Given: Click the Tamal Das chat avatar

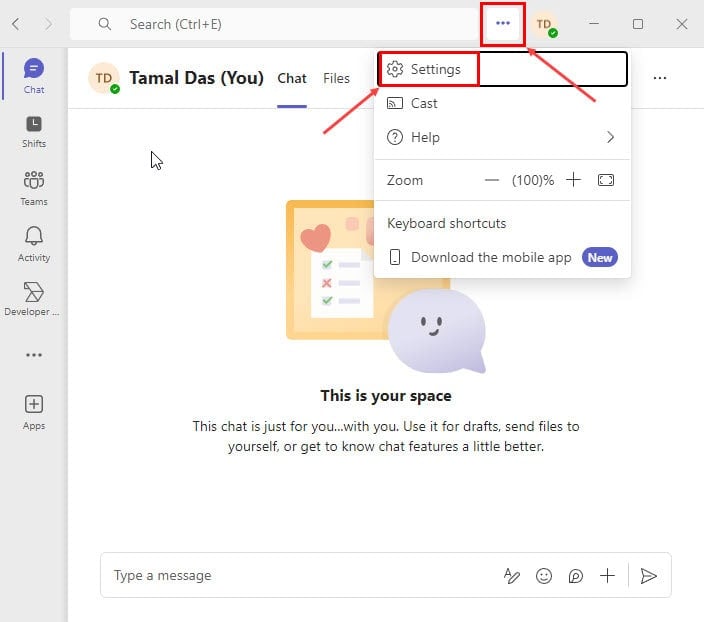Looking at the screenshot, I should 104,78.
